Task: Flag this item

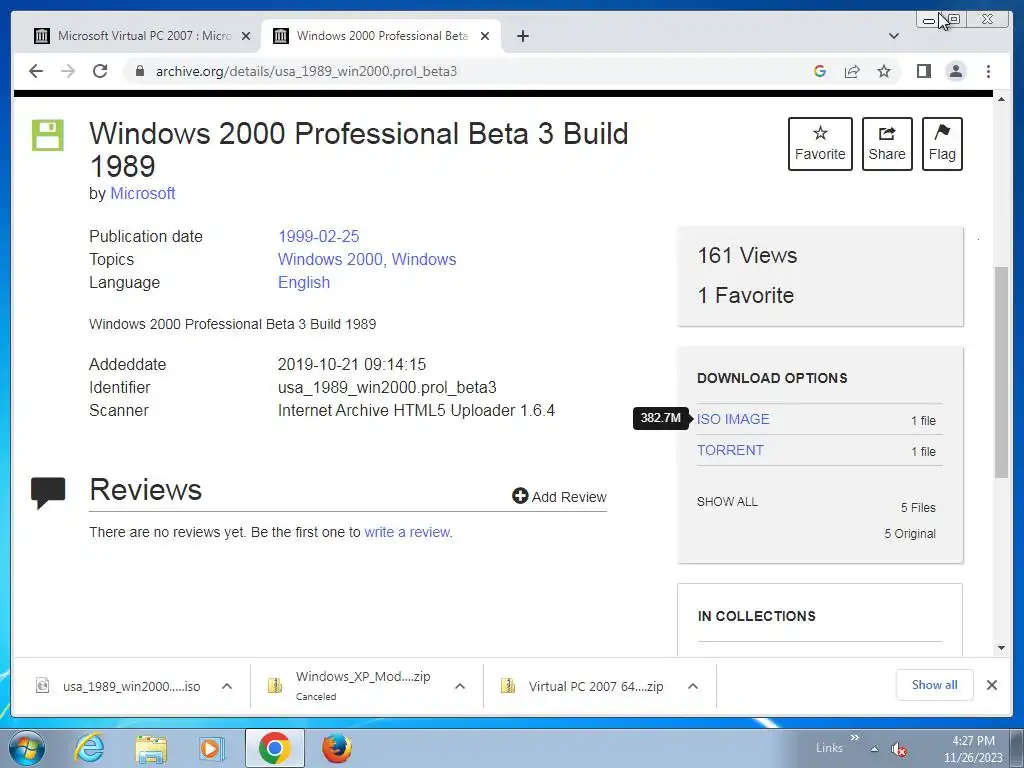Action: pos(942,144)
